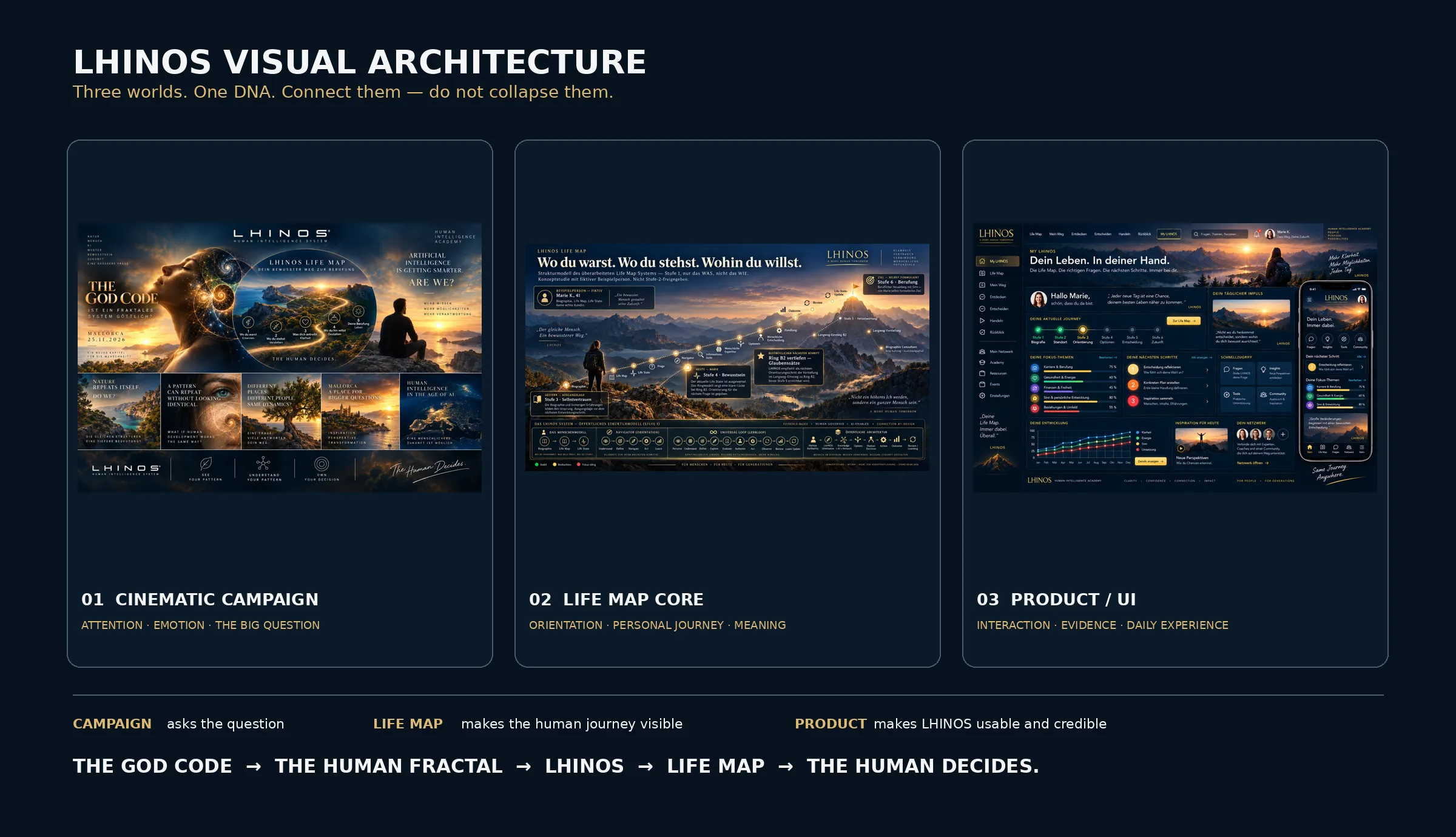This screenshot has width=1456, height=837.
Task: Click the 'THE HUMAN FRACTAL' footer text
Action: [389, 766]
